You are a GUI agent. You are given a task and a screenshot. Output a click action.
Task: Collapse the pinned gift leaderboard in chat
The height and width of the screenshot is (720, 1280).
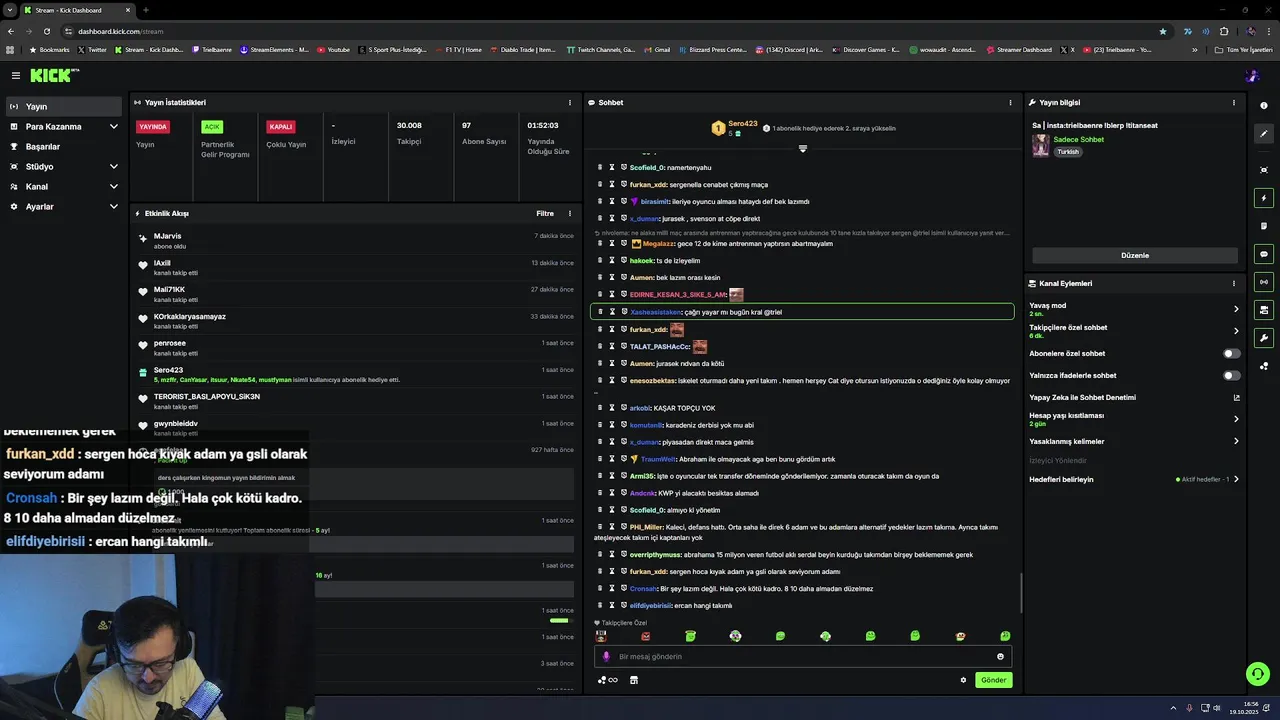click(802, 148)
